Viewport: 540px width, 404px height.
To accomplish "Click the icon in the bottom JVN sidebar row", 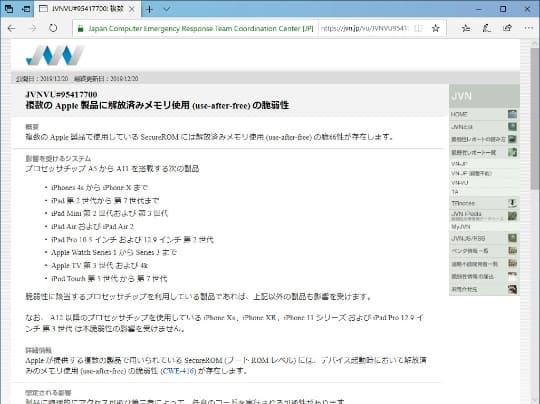I will [x=512, y=289].
